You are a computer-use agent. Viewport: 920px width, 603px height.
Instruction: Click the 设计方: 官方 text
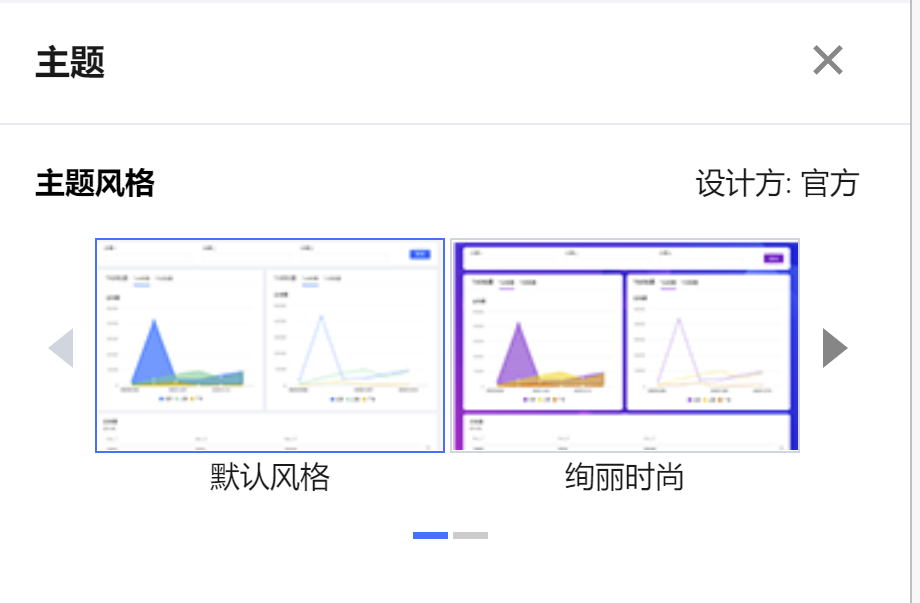click(x=777, y=184)
